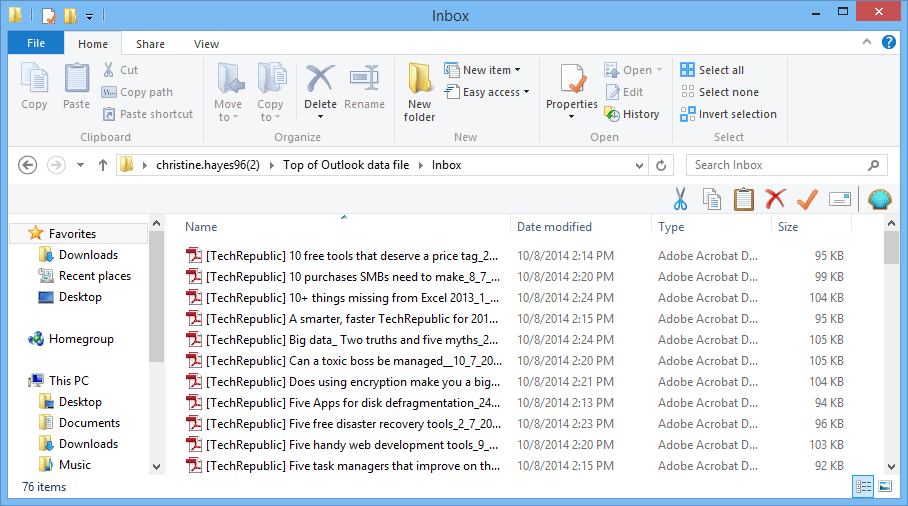Click the shell globe toolbar icon
This screenshot has width=908, height=506.
880,199
